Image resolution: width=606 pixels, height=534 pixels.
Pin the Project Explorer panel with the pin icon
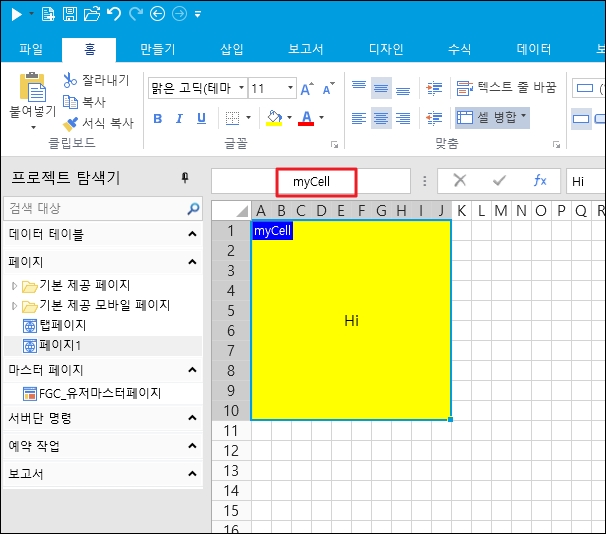tap(184, 178)
